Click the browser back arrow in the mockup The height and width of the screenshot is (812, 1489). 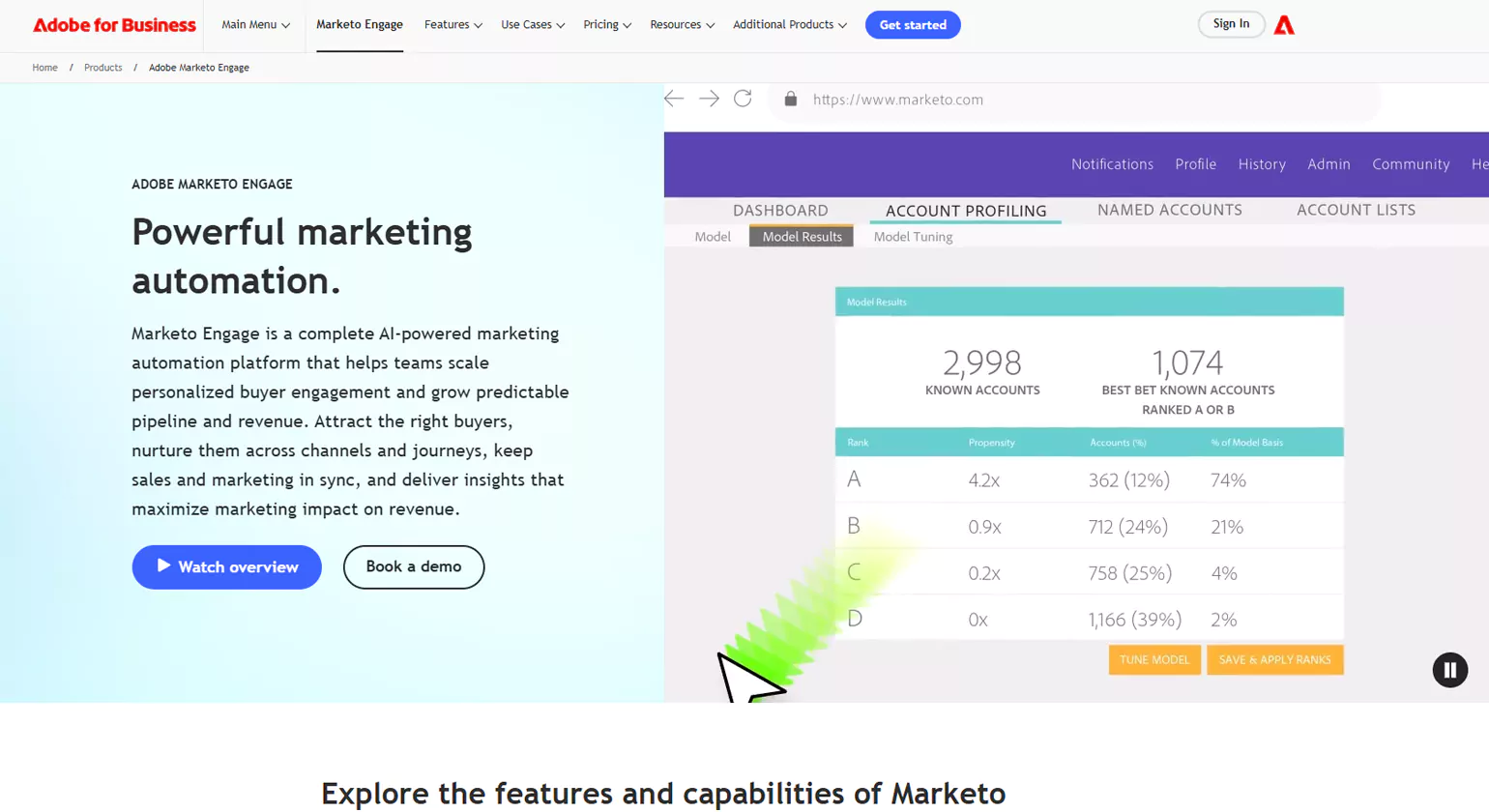[673, 98]
